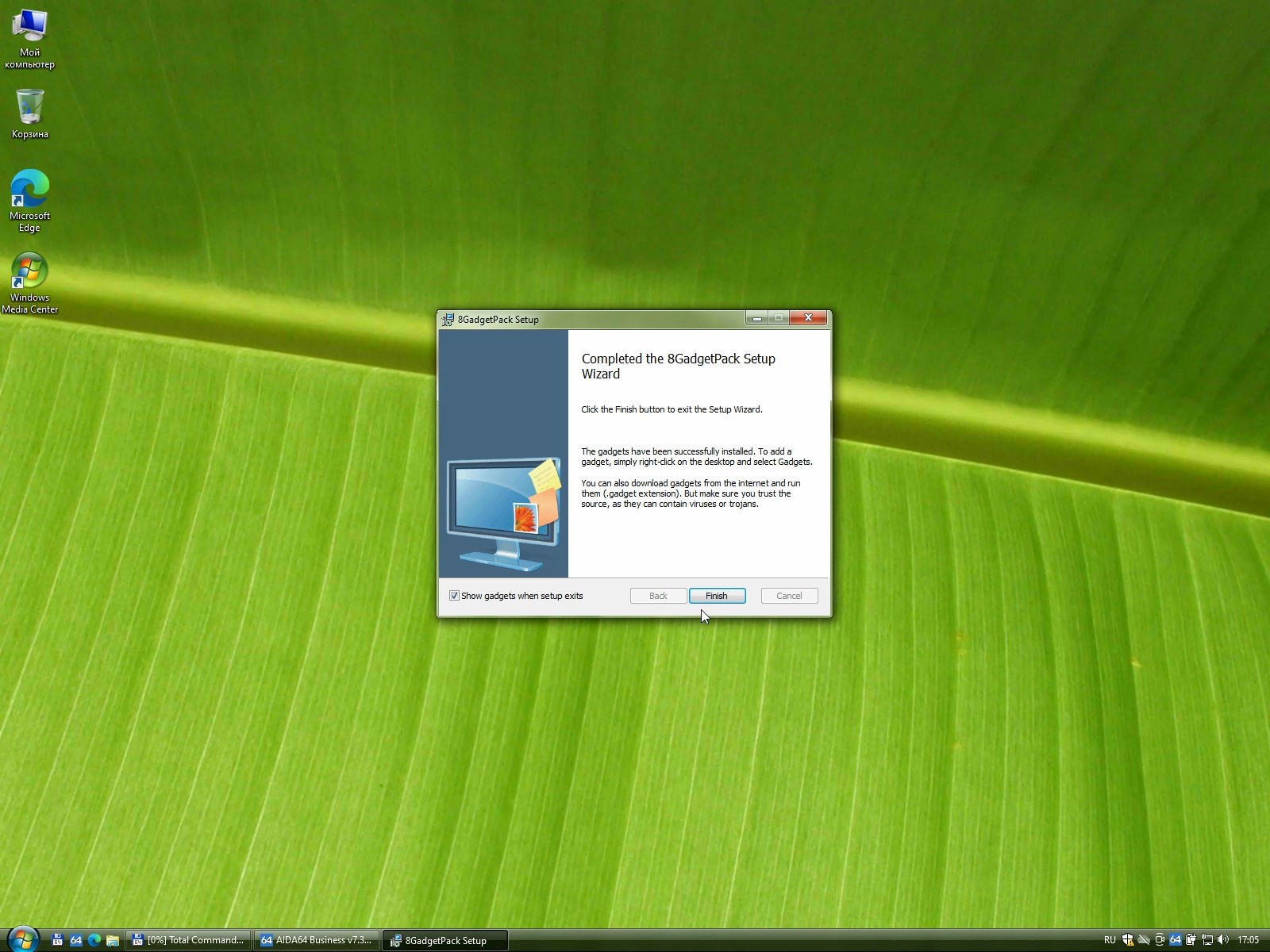Select the Recycle Bin (Корзина) desktop icon

(x=29, y=113)
